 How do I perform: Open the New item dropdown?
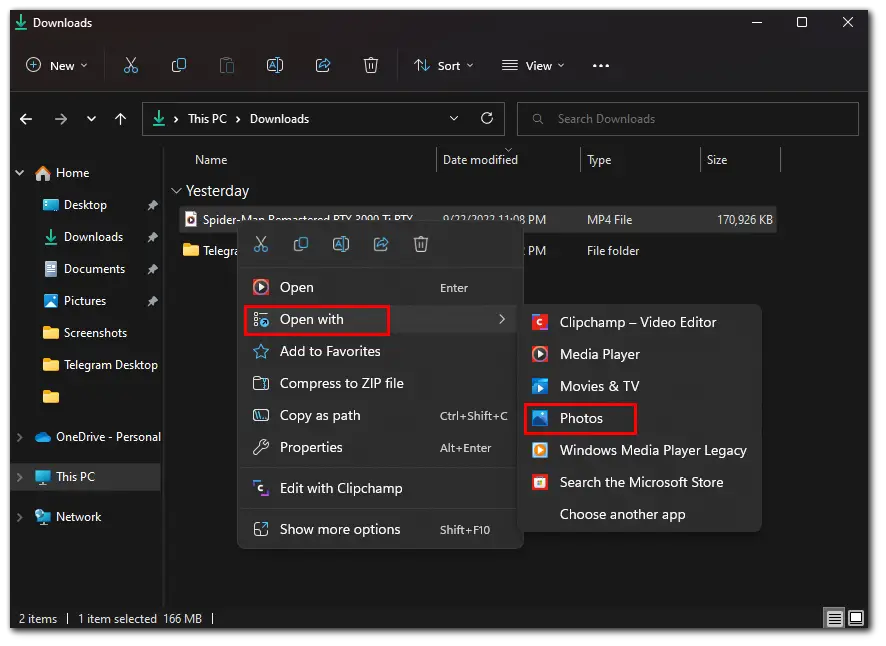57,66
